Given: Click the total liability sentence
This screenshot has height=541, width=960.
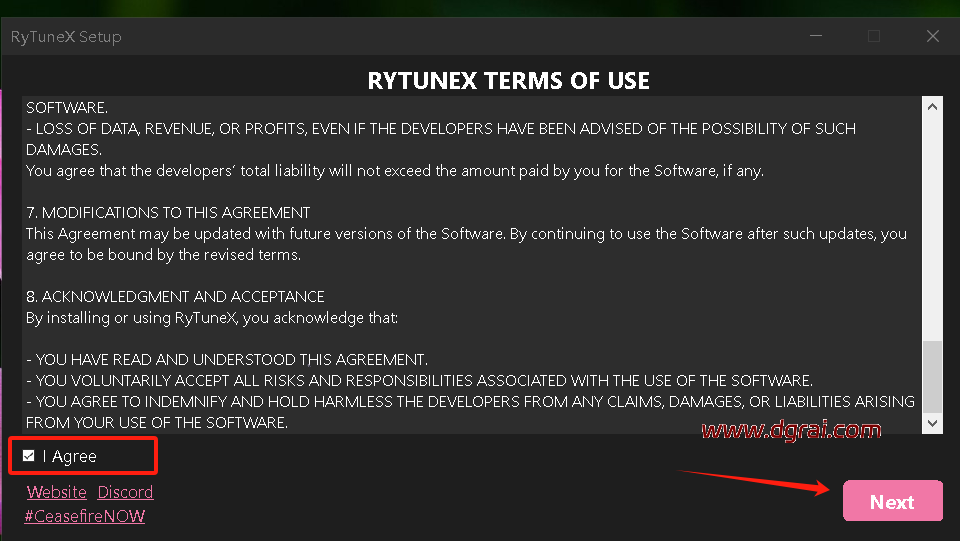Looking at the screenshot, I should point(394,171).
